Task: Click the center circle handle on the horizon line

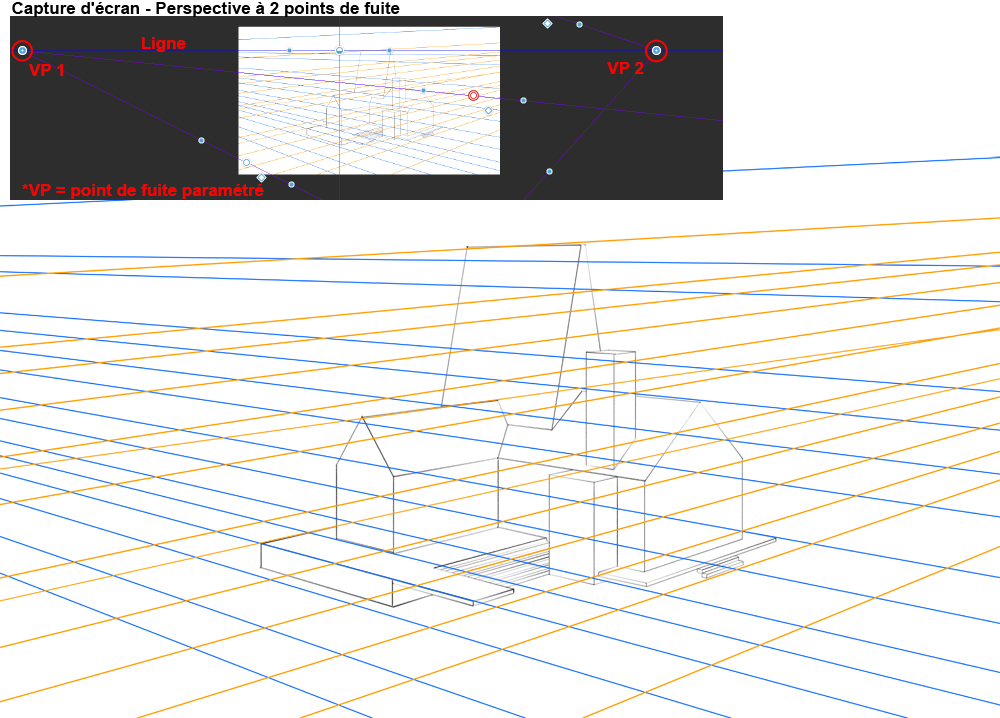Action: point(339,50)
